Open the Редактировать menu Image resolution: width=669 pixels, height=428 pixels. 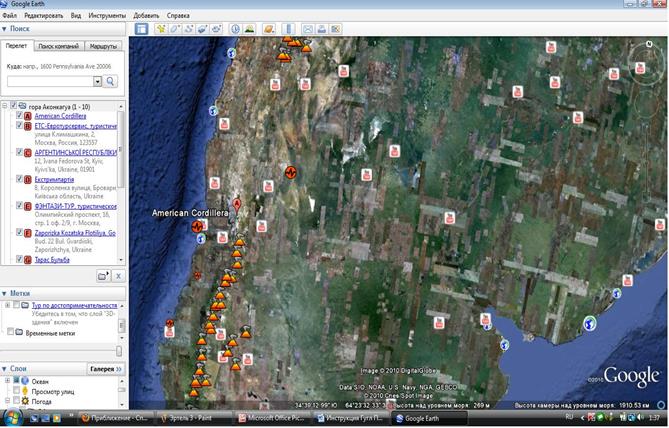click(x=44, y=15)
